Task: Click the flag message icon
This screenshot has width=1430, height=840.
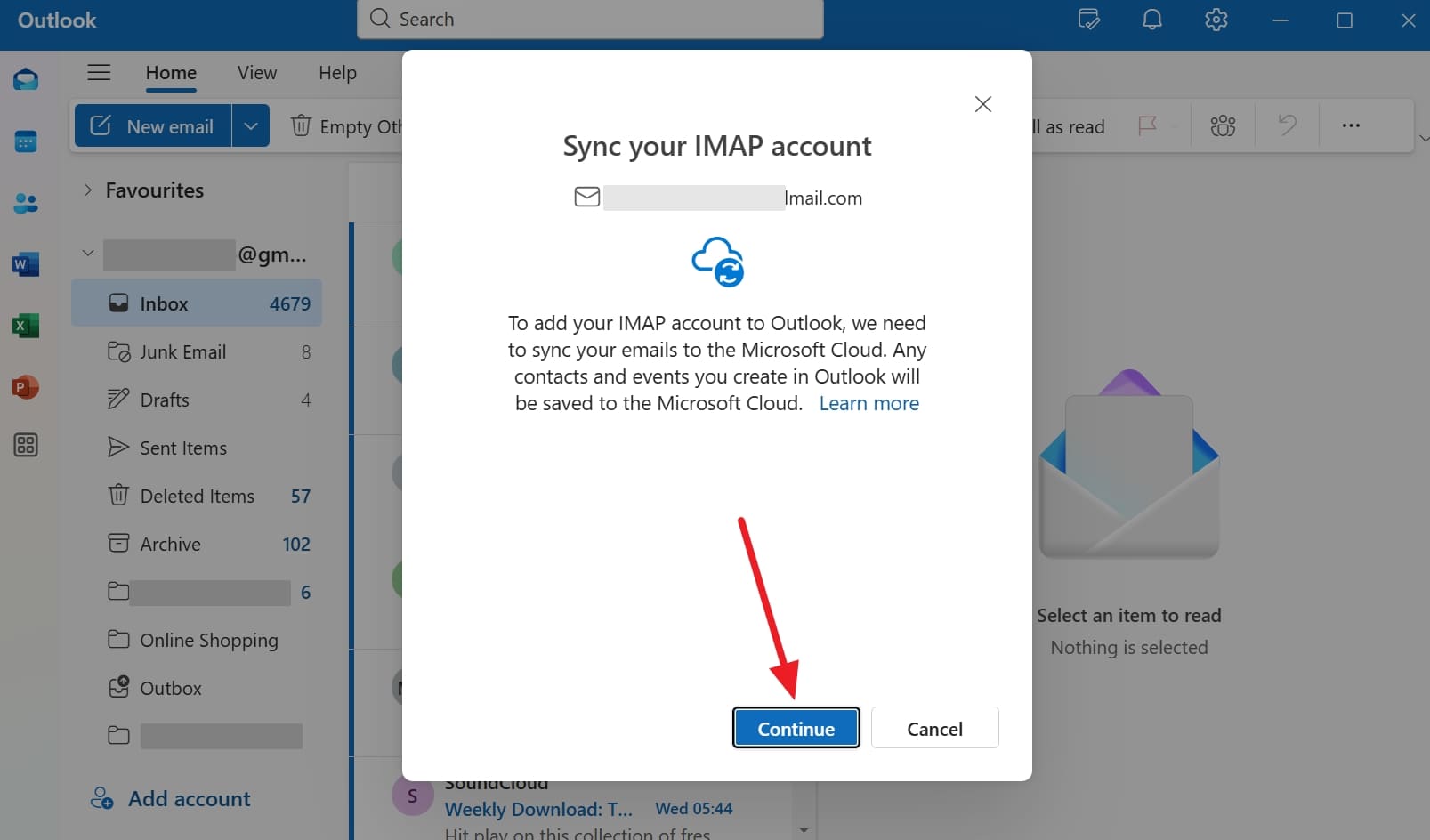Action: [1148, 125]
